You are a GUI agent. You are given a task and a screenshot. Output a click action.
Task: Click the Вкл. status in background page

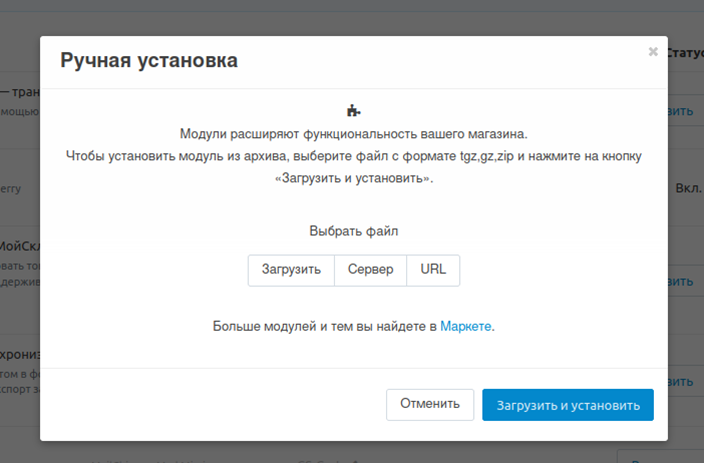[688, 188]
